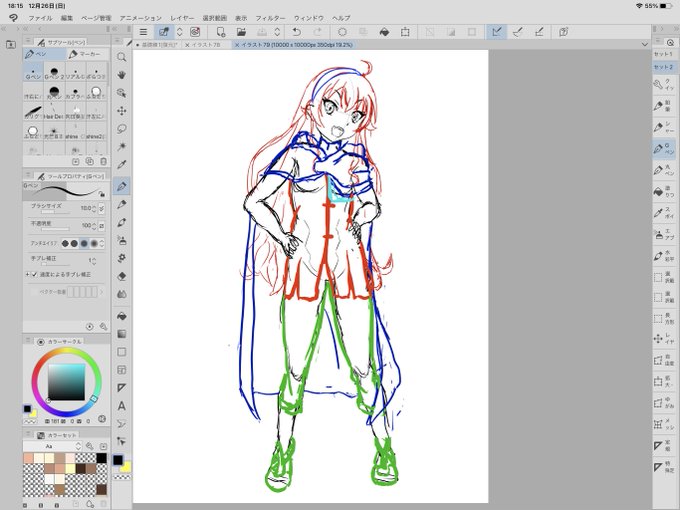Select the Brush tool in tool palette
This screenshot has height=510, width=680.
click(122, 222)
